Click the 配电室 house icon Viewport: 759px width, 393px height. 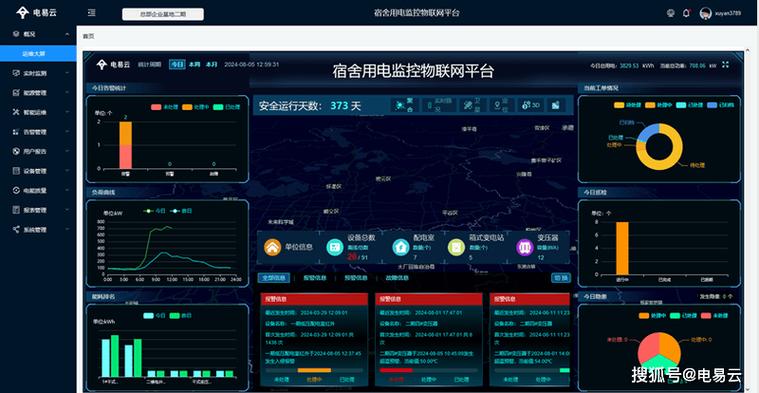tap(400, 247)
